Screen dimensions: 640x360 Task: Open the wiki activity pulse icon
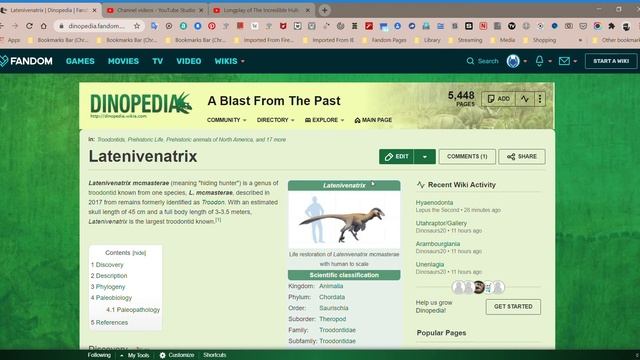(x=524, y=99)
